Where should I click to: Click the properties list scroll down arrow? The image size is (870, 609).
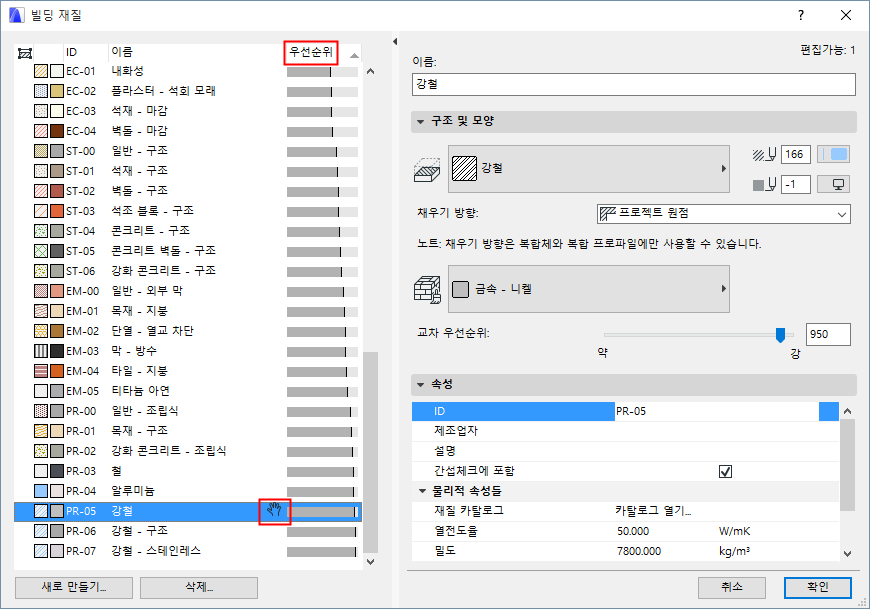pos(847,553)
